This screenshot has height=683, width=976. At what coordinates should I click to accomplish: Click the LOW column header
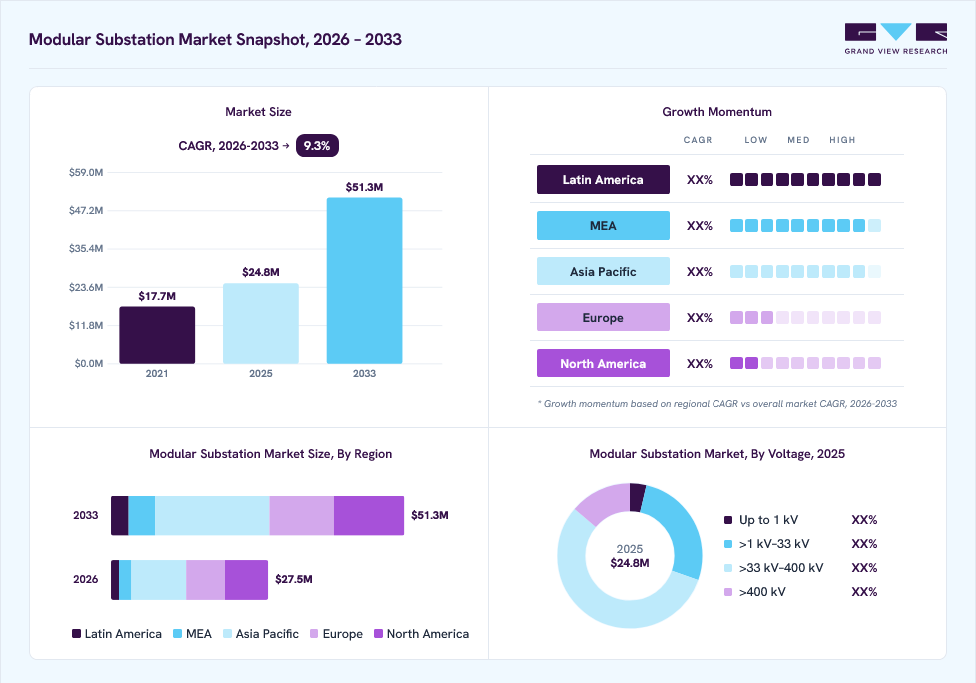tap(756, 140)
